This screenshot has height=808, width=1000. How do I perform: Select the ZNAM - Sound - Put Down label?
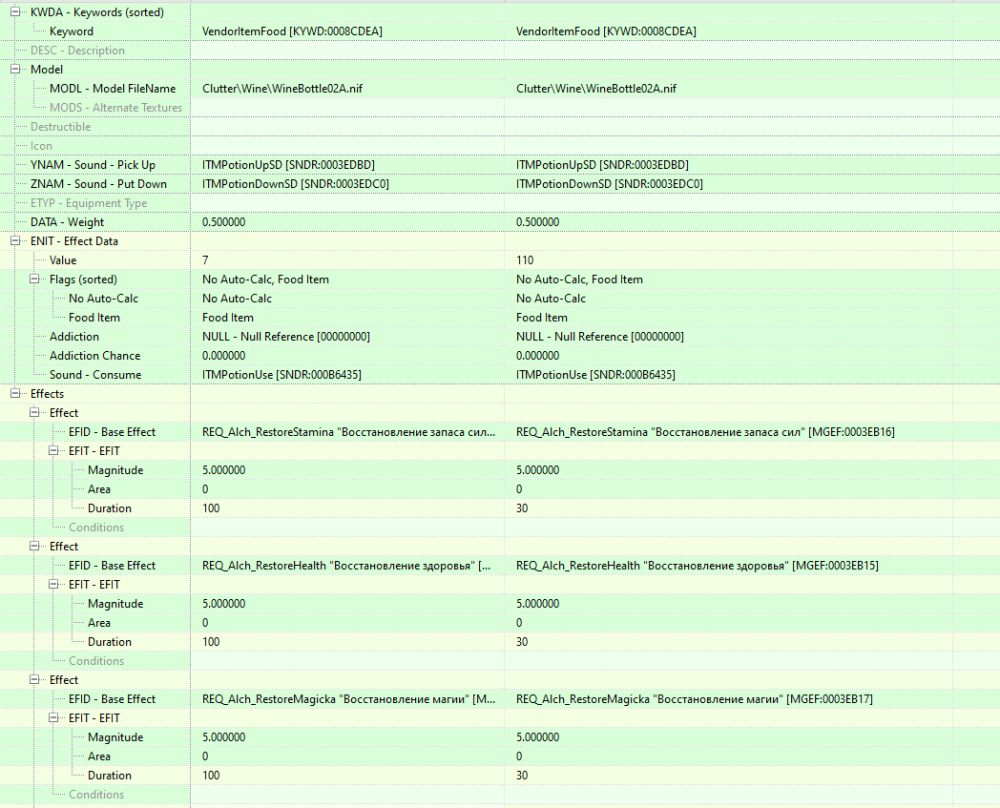99,184
